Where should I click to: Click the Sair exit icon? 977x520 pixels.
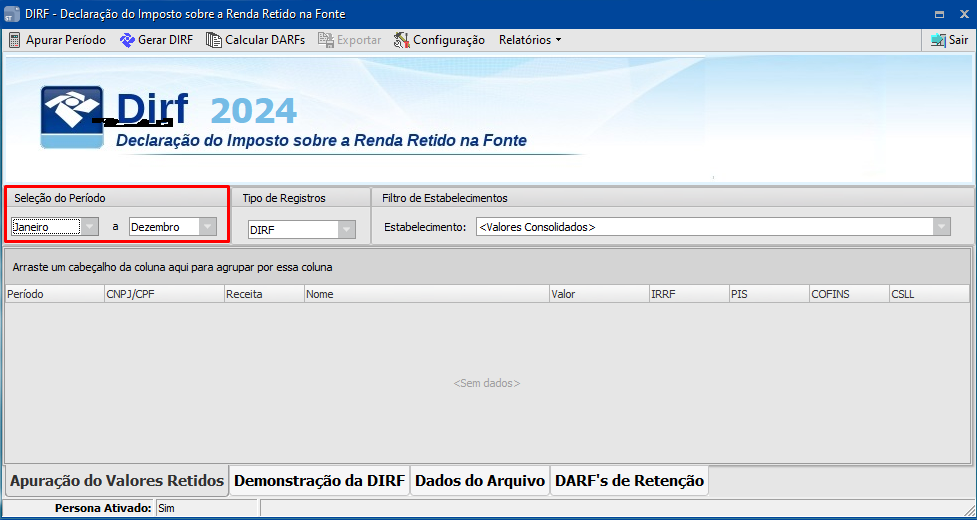(x=938, y=40)
